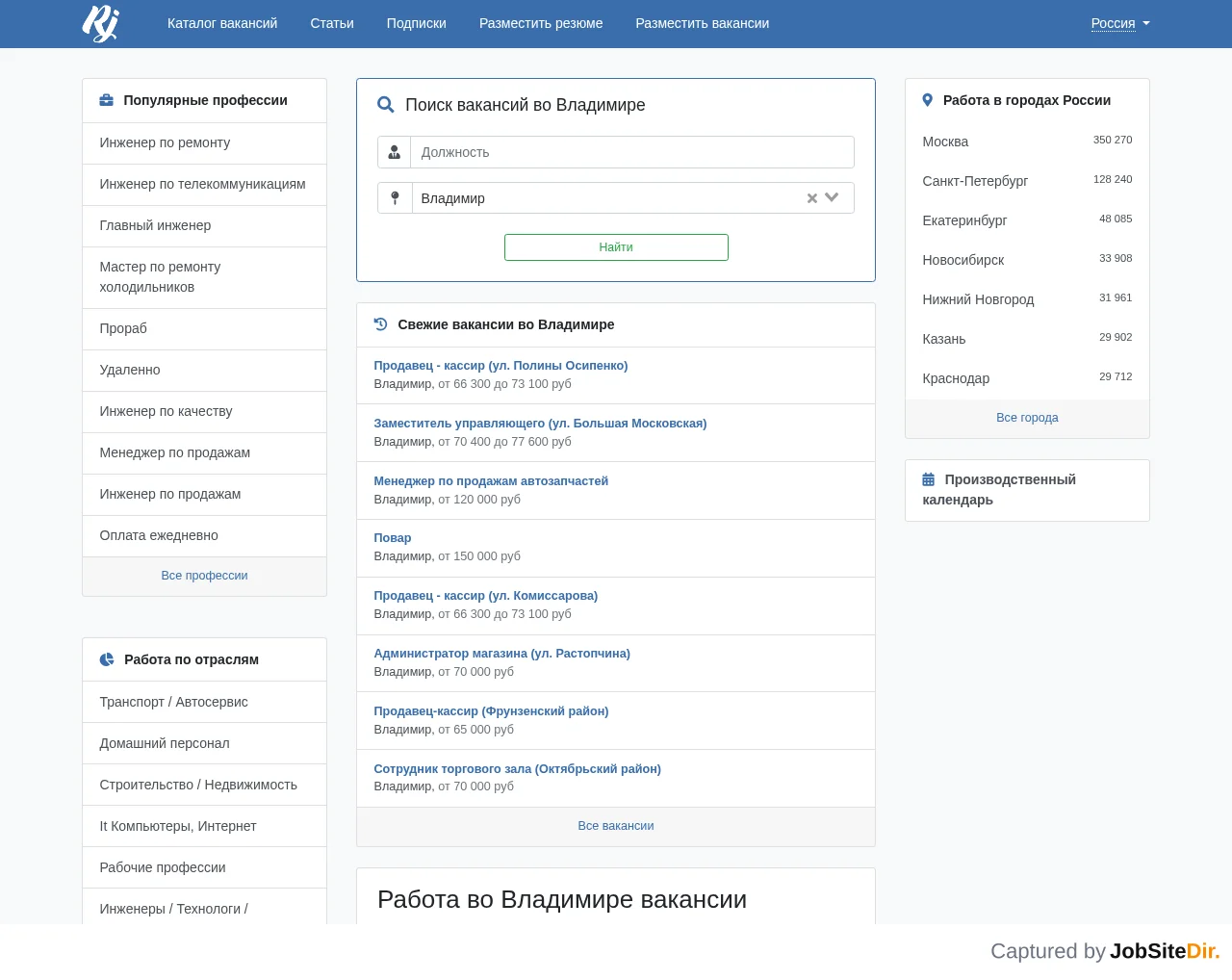Open the Россия country dropdown
Image resolution: width=1232 pixels, height=980 pixels.
pos(1120,23)
